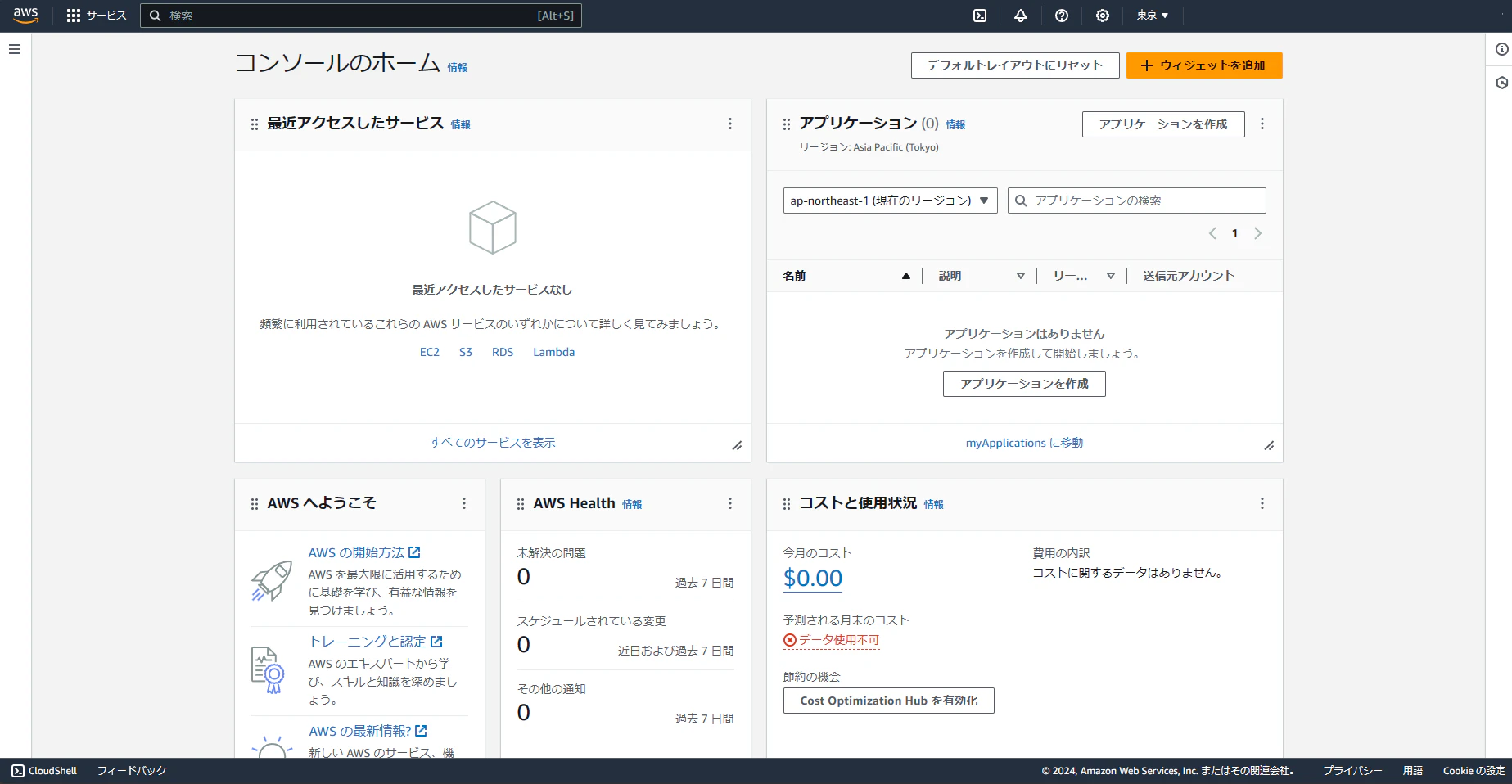Grab drag handle of 最近アクセスしたサービス widget
Viewport: 1512px width, 784px height.
coord(255,124)
